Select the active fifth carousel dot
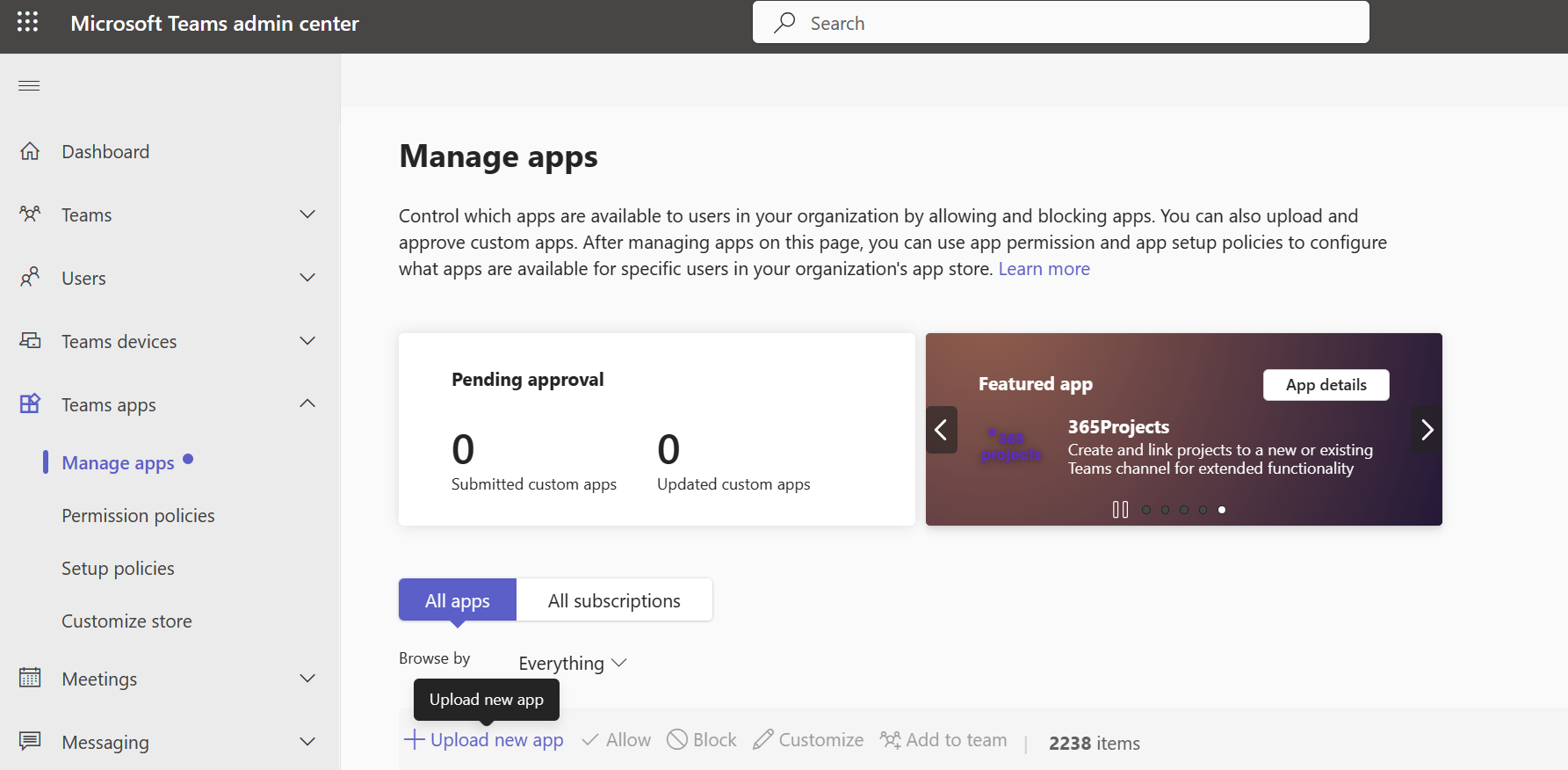Screen dimensions: 1568x770 (x=1222, y=510)
